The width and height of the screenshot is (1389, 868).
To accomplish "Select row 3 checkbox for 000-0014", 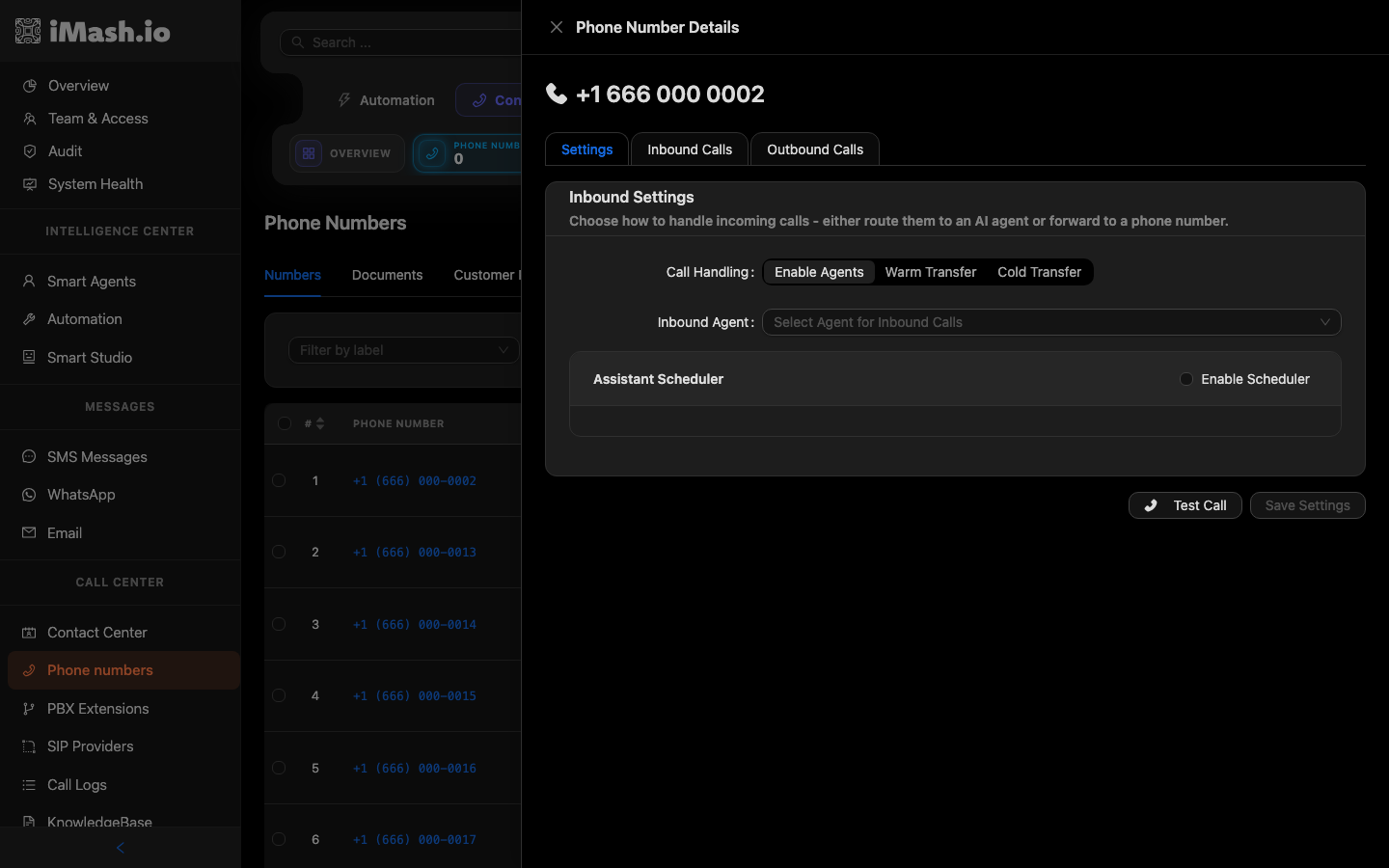I will (x=279, y=624).
